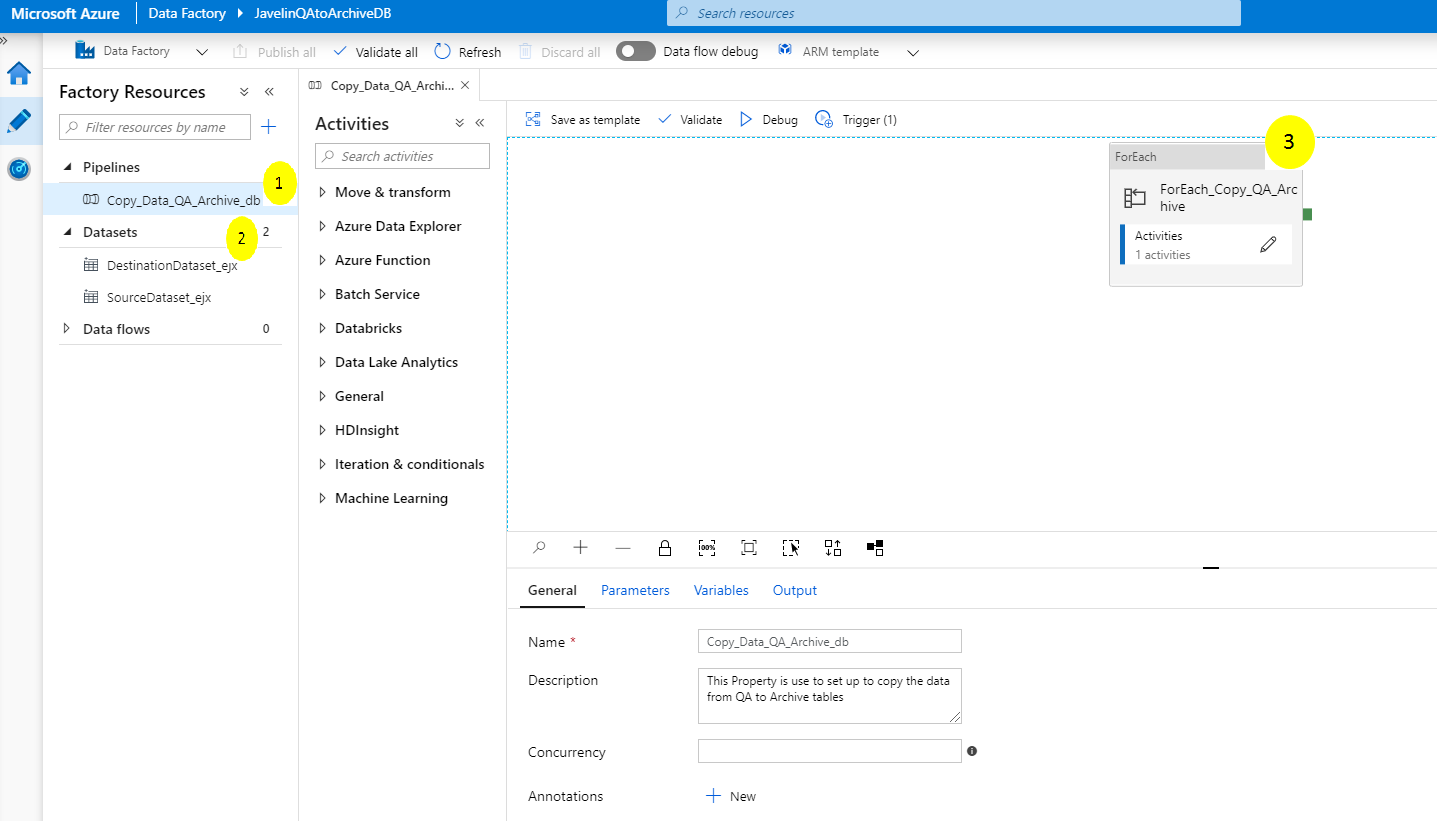Collapse the Factory Resources panel
Screen dimensions: 1437x821
coord(269,92)
